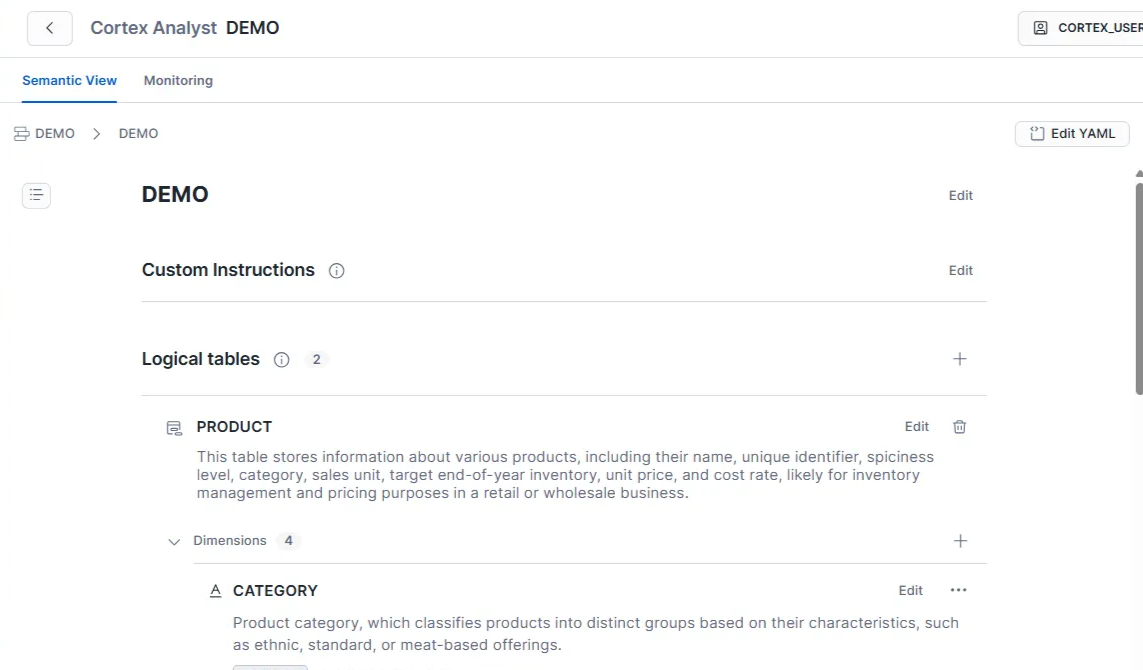This screenshot has width=1143, height=670.
Task: Add a new dimension with plus icon
Action: coord(960,541)
